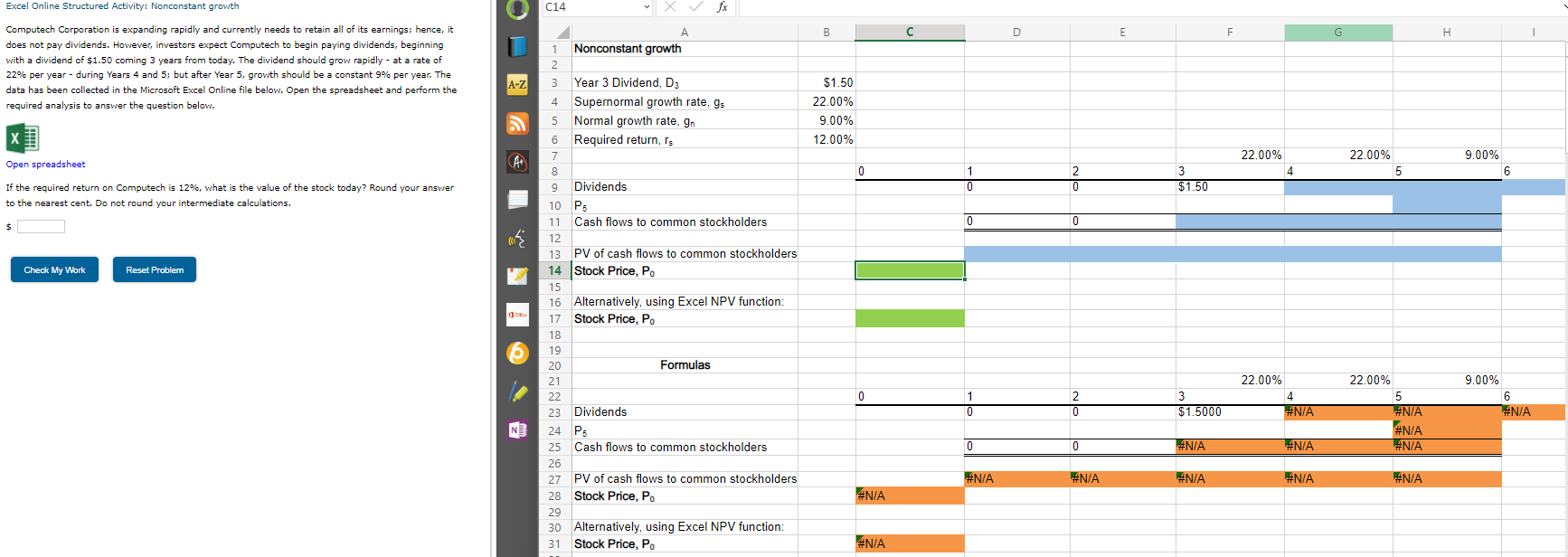The width and height of the screenshot is (1568, 557).
Task: Click the Check My Work button
Action: point(54,269)
